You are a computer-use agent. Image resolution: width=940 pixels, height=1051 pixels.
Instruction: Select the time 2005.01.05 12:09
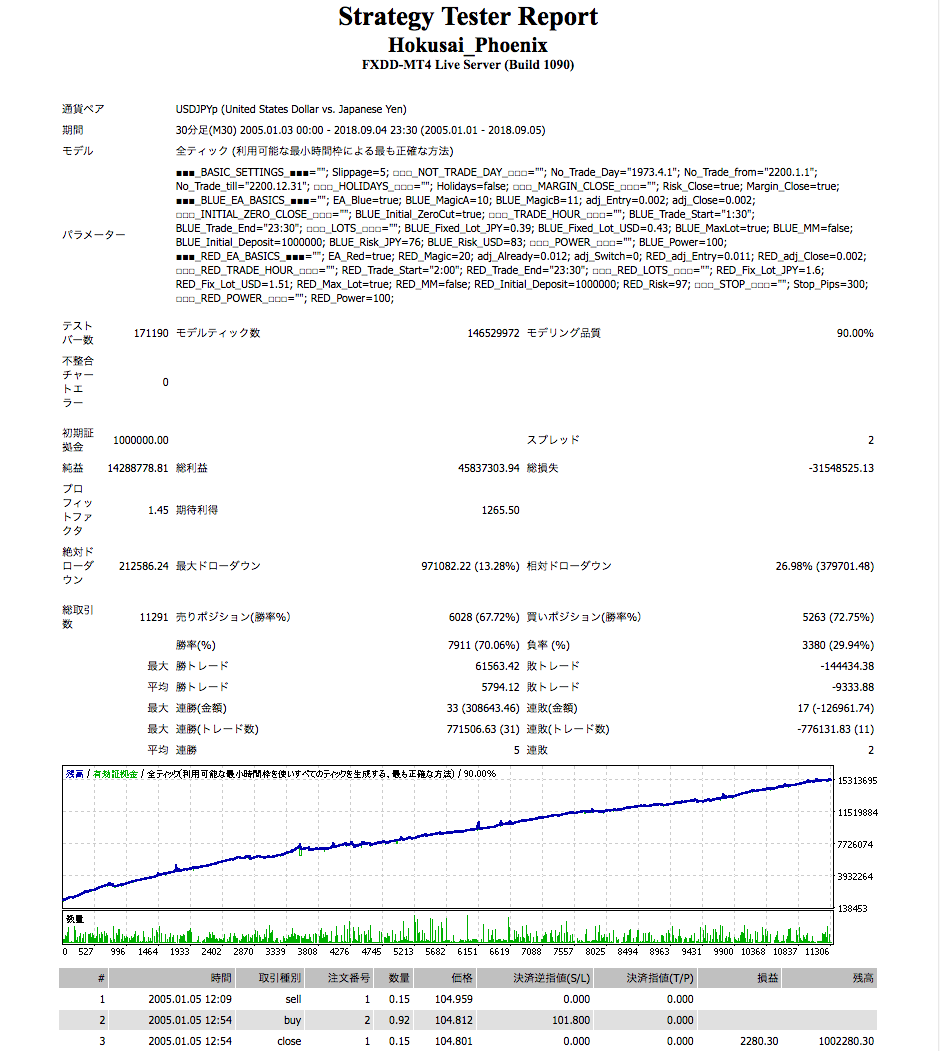click(190, 999)
